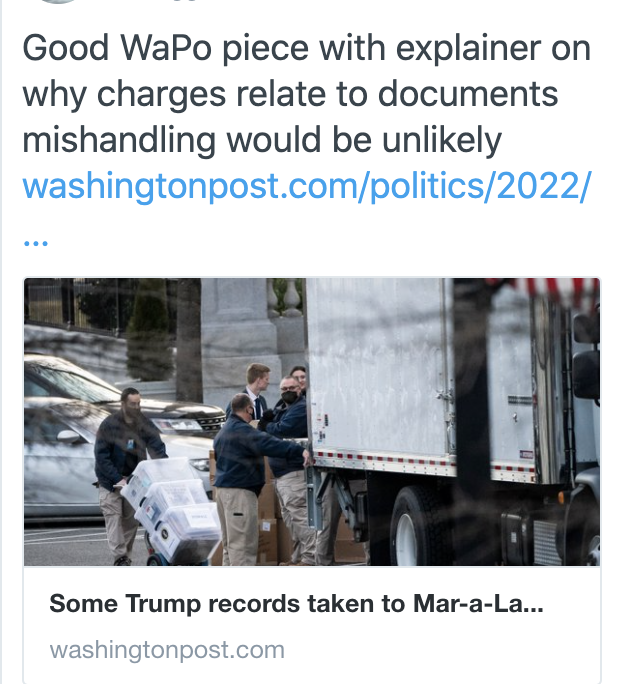Open the article preview photo of the truck
This screenshot has width=620, height=684.
point(312,422)
